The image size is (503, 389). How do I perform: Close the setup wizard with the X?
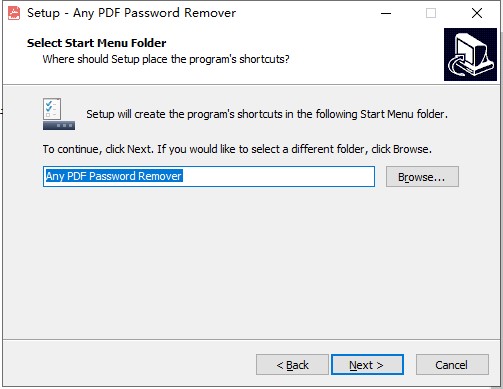[477, 13]
